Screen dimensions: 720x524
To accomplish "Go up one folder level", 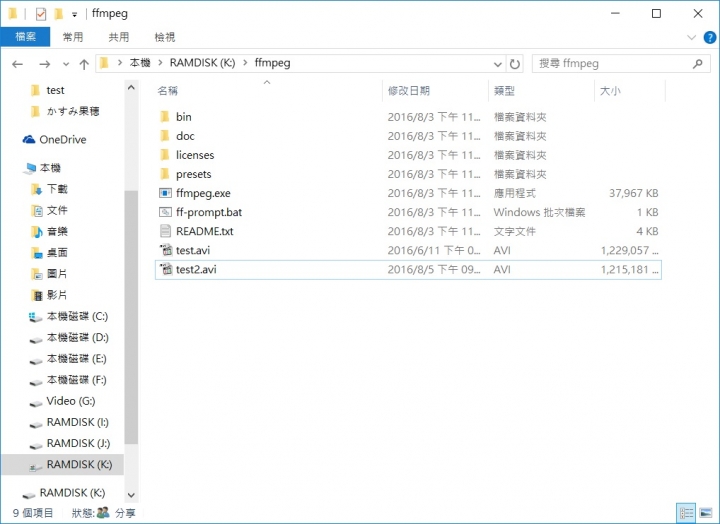I will [84, 64].
